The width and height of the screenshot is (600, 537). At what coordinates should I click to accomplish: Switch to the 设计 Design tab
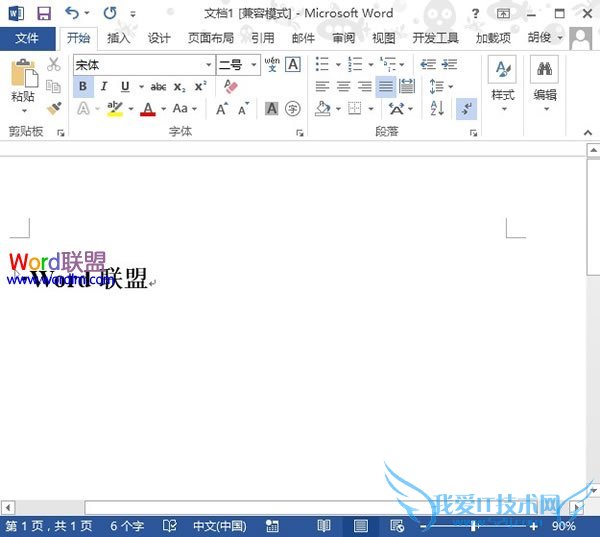pos(159,38)
